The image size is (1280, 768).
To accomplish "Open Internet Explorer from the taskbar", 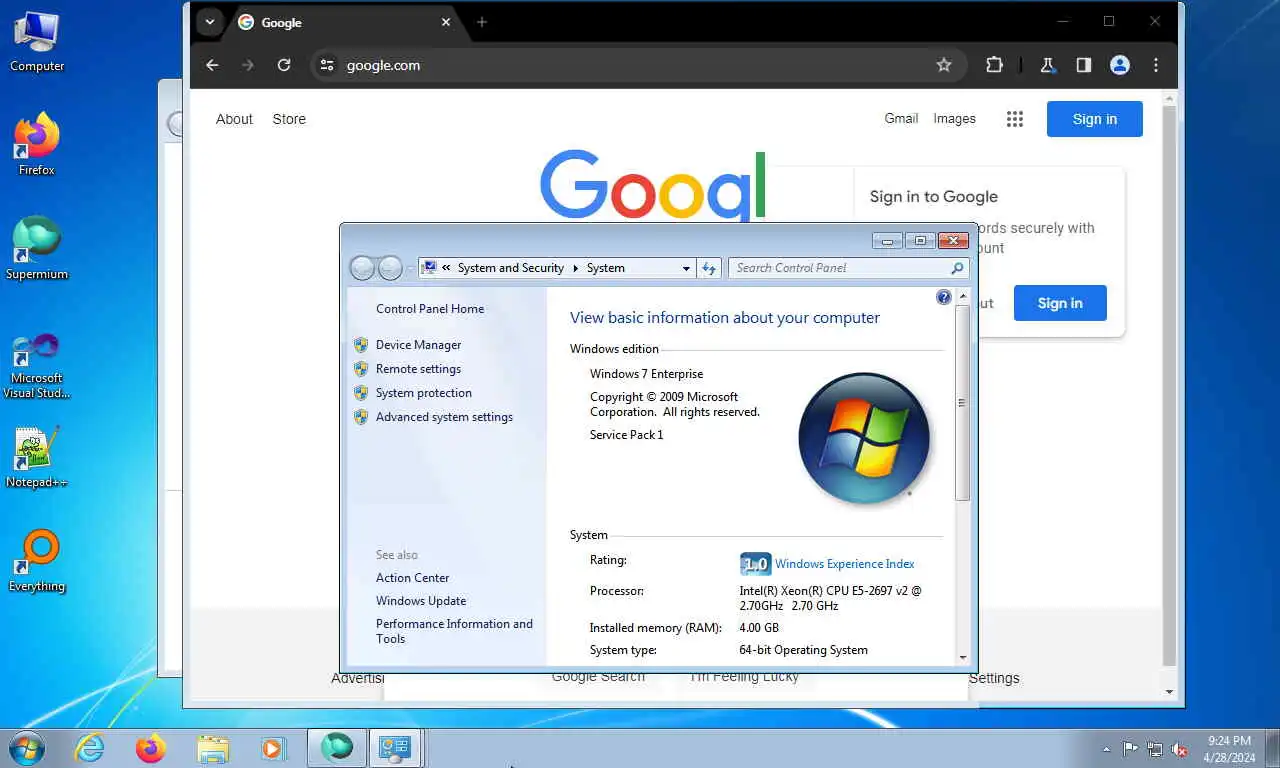I will tap(90, 748).
